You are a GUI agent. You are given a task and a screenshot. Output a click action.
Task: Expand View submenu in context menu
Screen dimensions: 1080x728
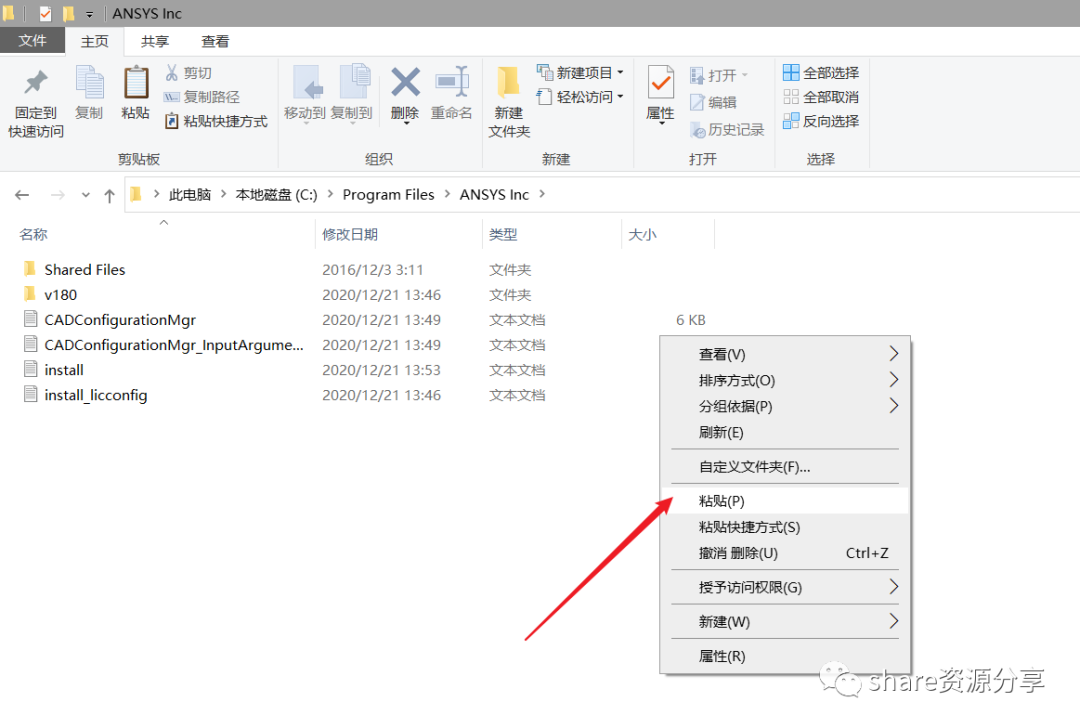click(893, 354)
